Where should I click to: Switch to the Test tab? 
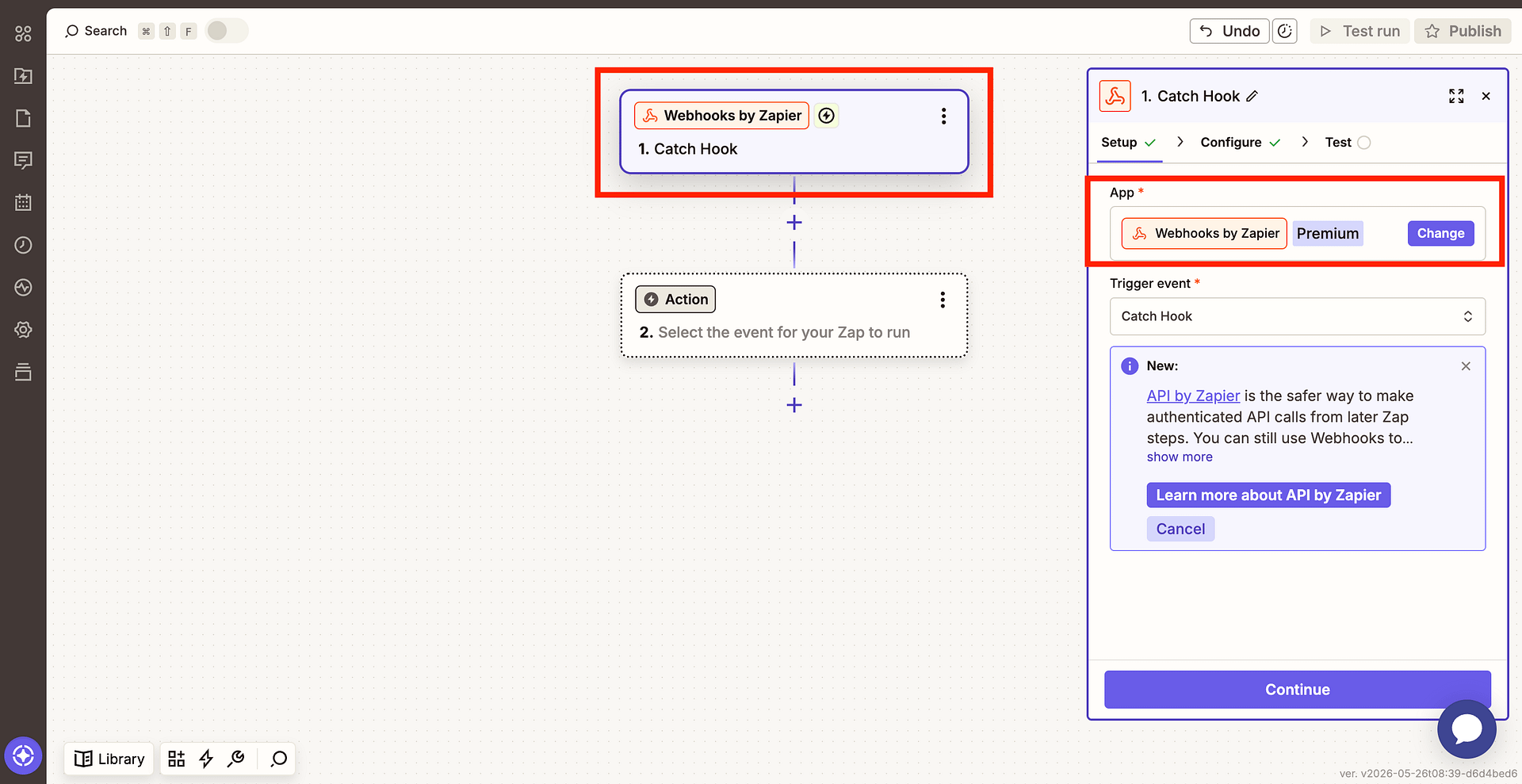1348,143
